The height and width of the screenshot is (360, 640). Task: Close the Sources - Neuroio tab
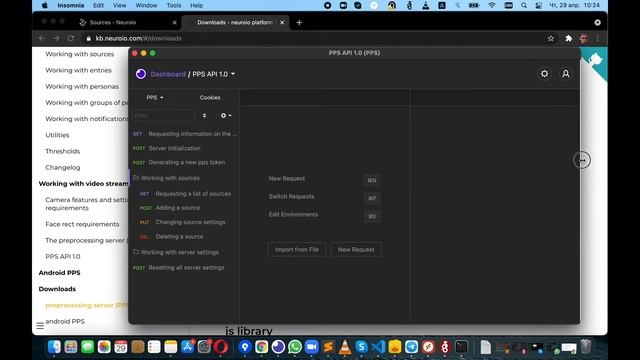(x=175, y=22)
